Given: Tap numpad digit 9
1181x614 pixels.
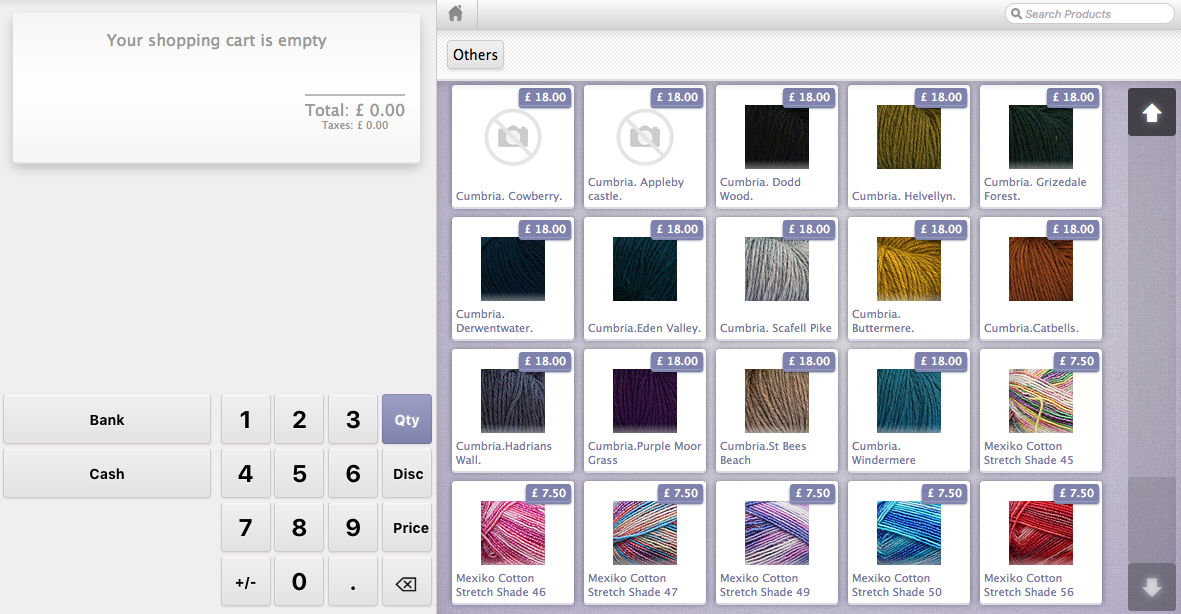Looking at the screenshot, I should tap(353, 528).
